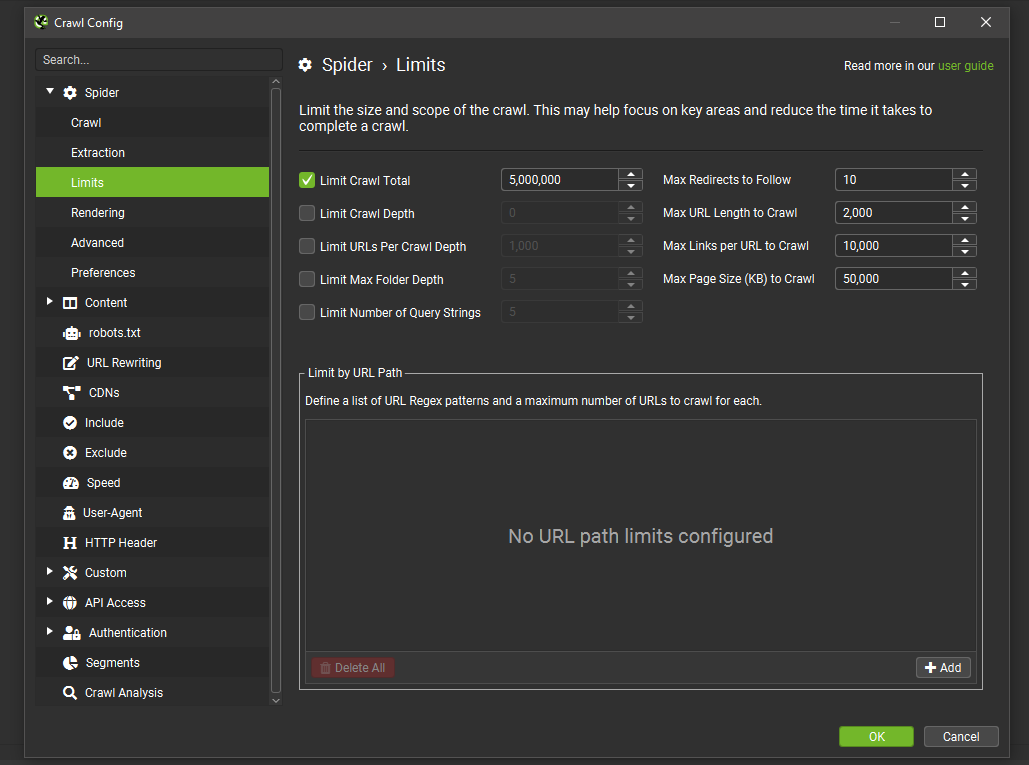Viewport: 1029px width, 765px height.
Task: Click the User-Agent spy icon
Action: (69, 513)
